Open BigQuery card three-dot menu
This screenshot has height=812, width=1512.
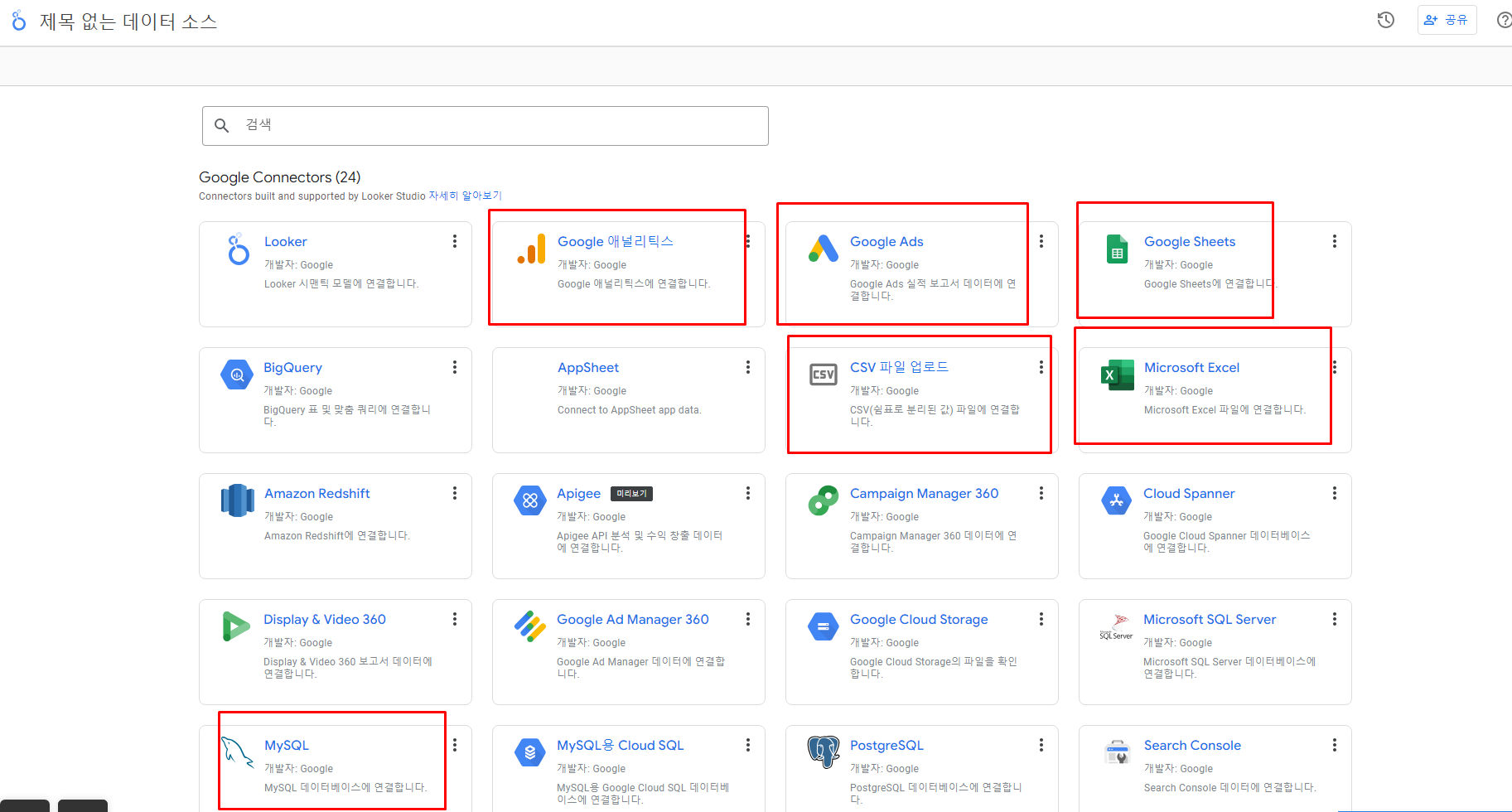(455, 367)
